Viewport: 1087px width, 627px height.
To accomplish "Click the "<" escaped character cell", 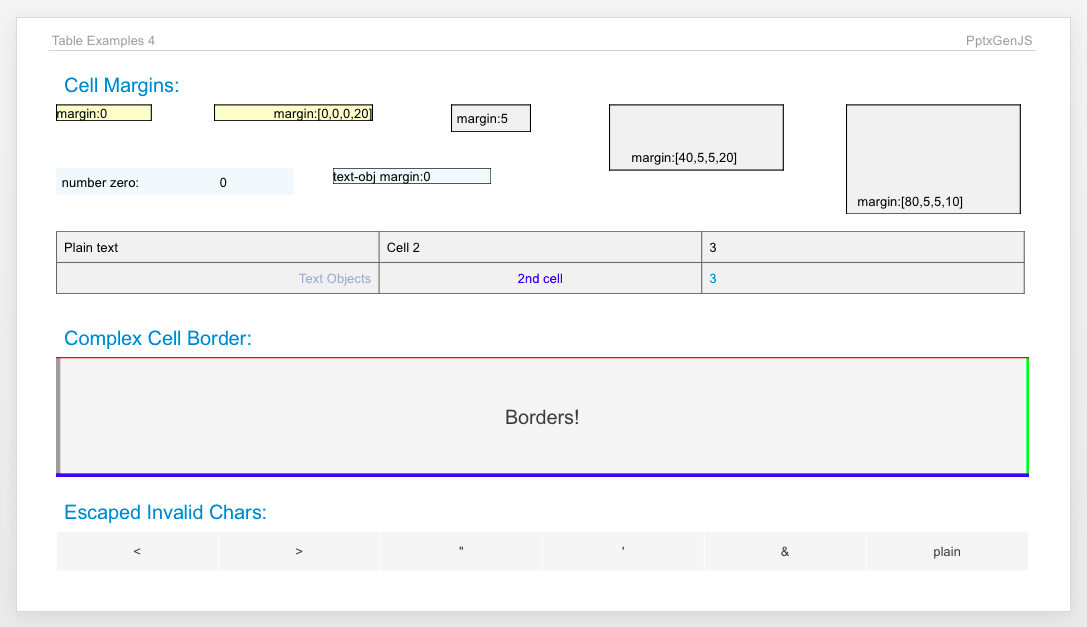I will point(137,551).
